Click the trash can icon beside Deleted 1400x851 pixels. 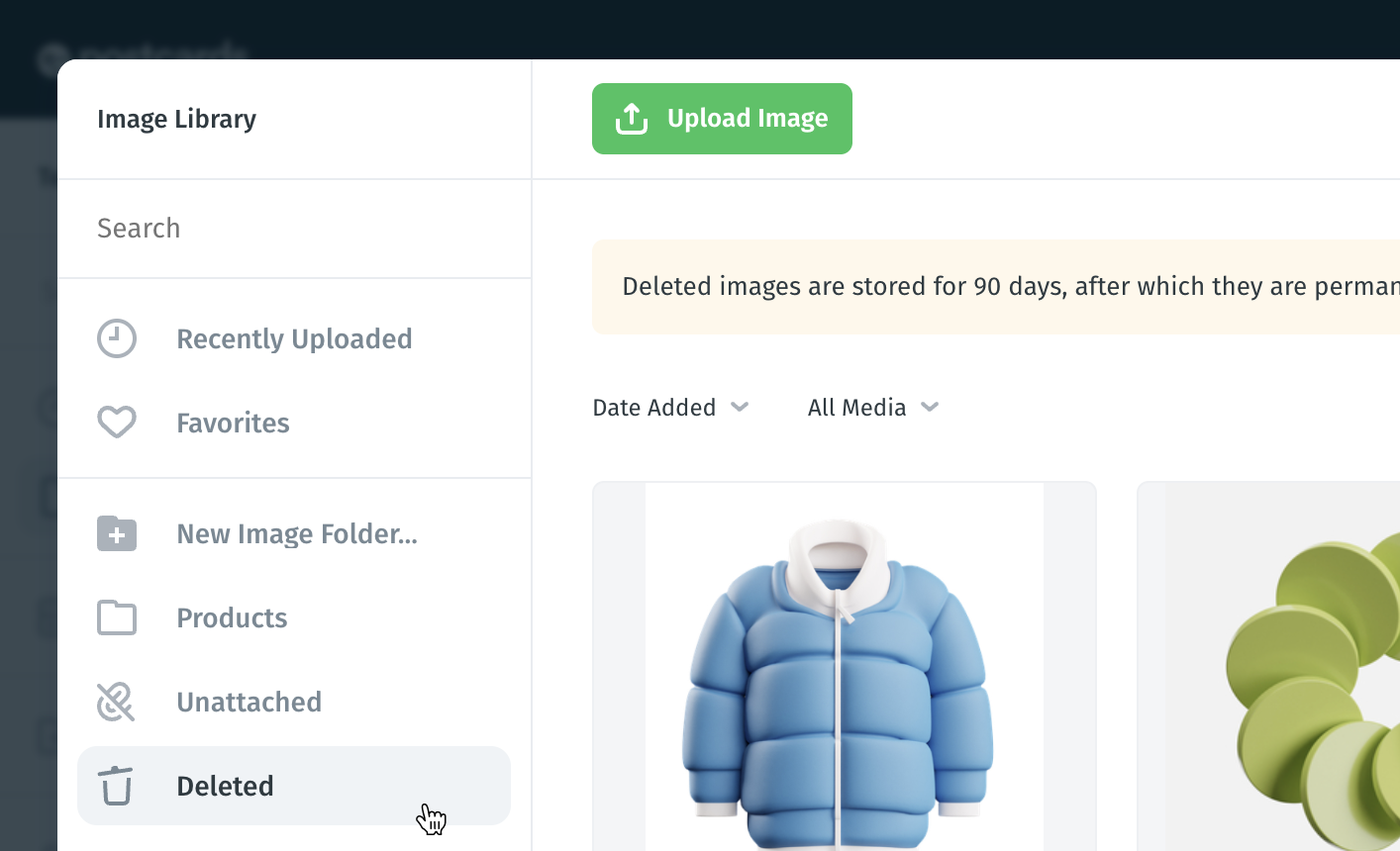[116, 786]
